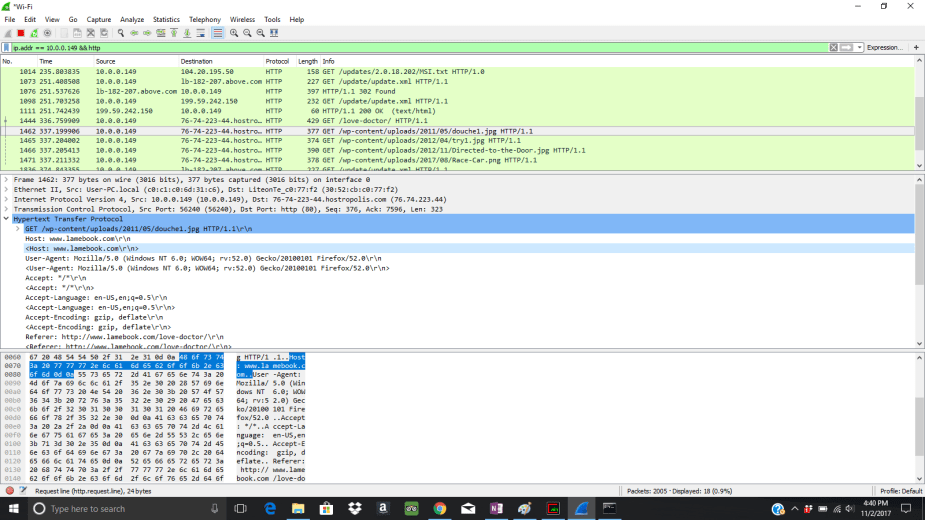Screen dimensions: 925x520
Task: Open Microsoft Edge from the taskbar
Action: 270,509
